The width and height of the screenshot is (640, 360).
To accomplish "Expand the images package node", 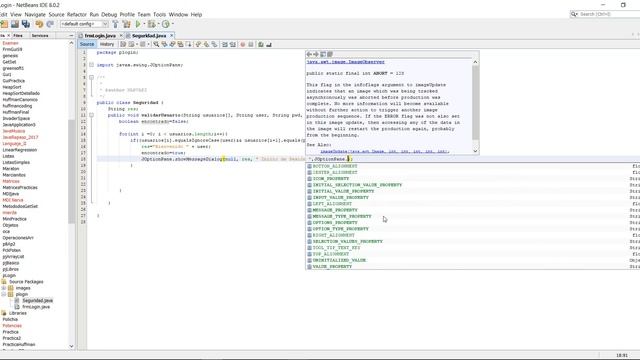I will [4, 288].
